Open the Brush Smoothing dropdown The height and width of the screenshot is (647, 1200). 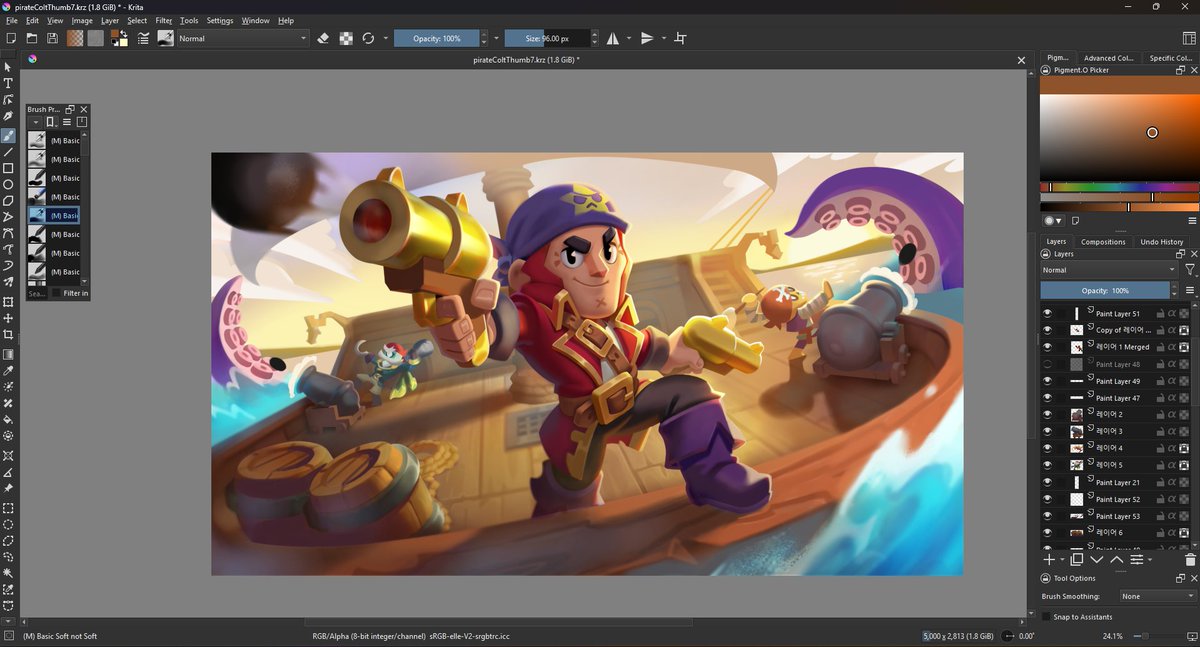click(1157, 596)
